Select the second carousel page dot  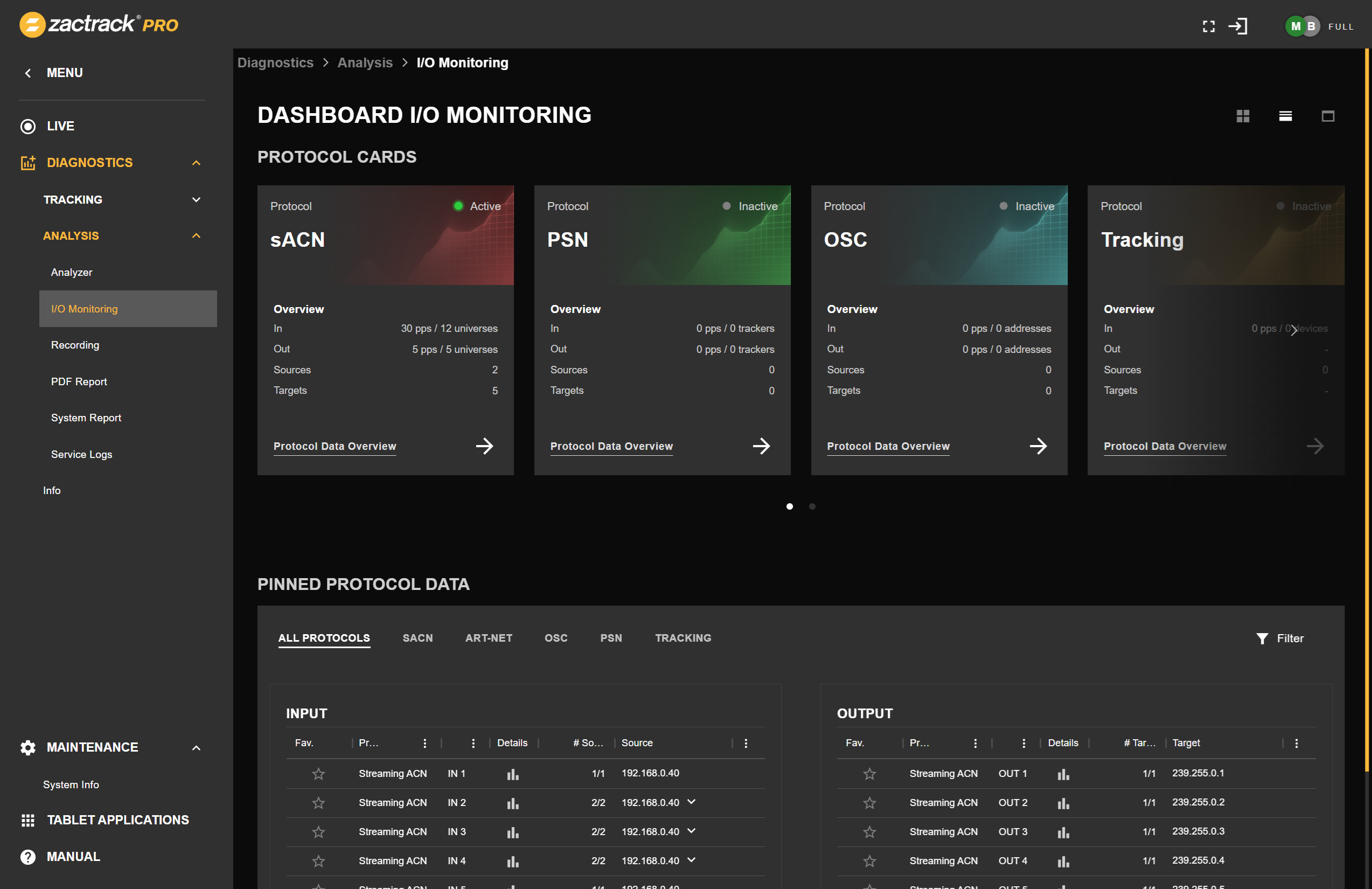(812, 507)
